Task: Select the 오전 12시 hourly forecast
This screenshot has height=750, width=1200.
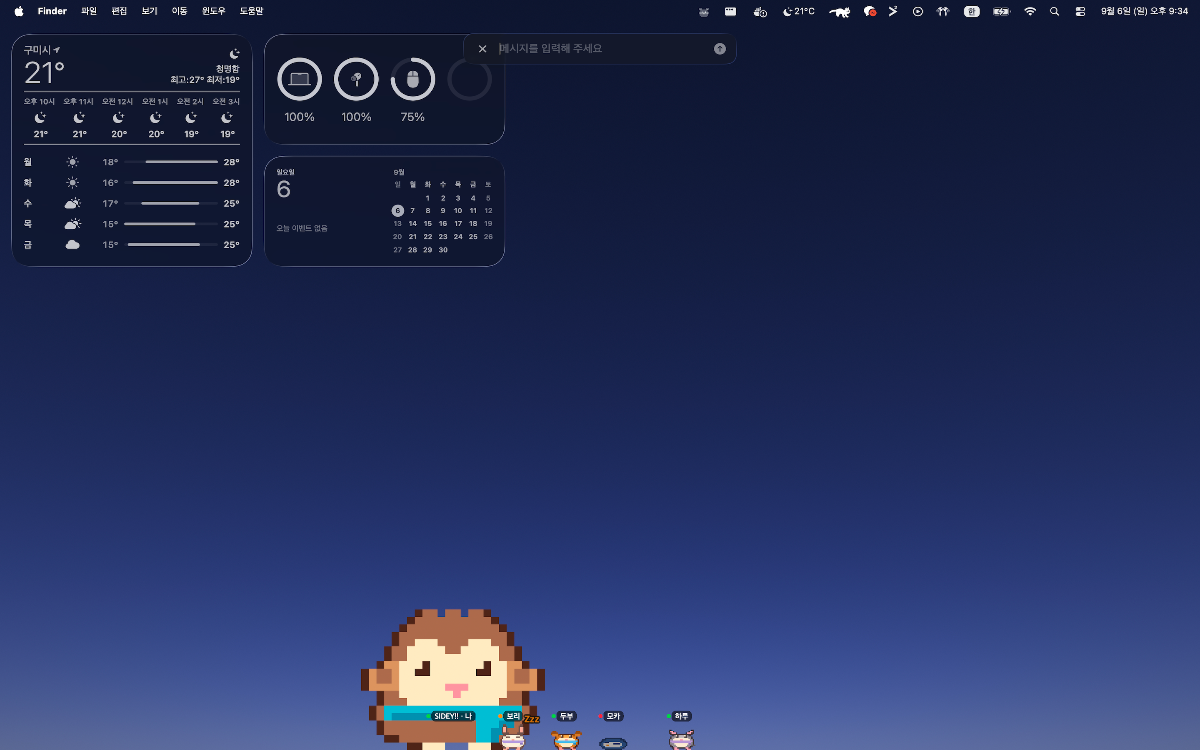Action: tap(118, 118)
